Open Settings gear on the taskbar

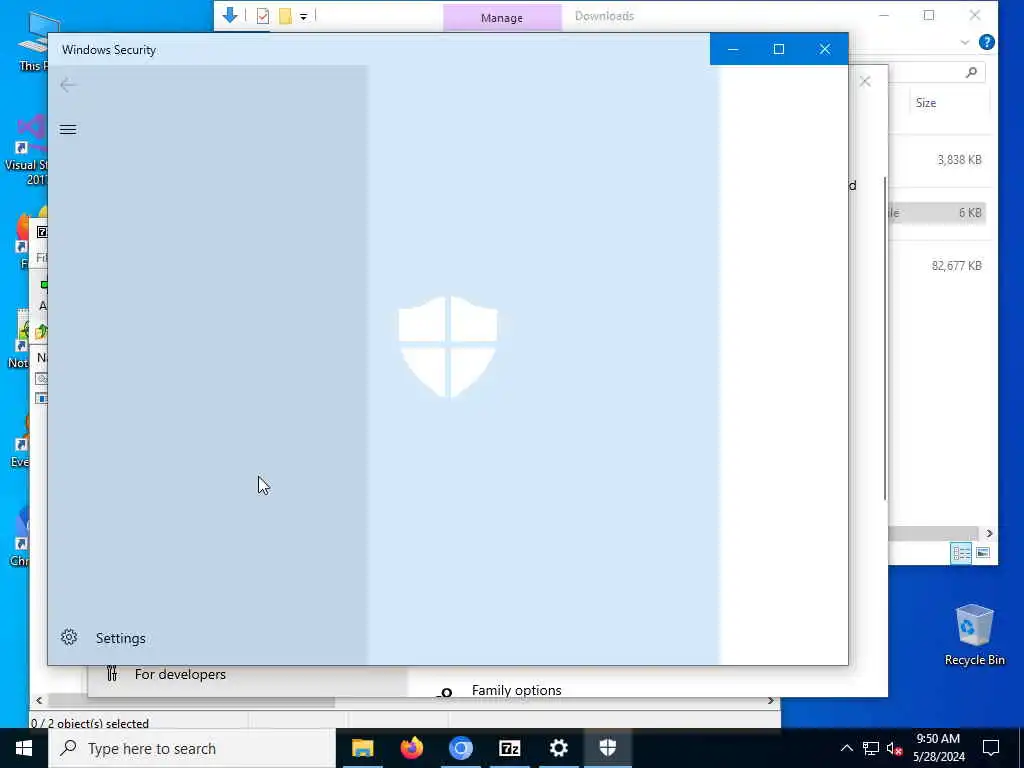click(x=558, y=748)
